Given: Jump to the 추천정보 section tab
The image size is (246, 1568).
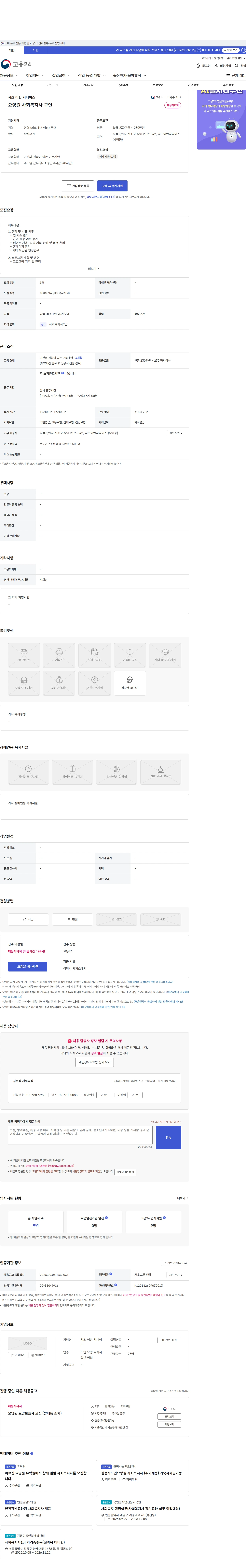Looking at the screenshot, I should (228, 85).
